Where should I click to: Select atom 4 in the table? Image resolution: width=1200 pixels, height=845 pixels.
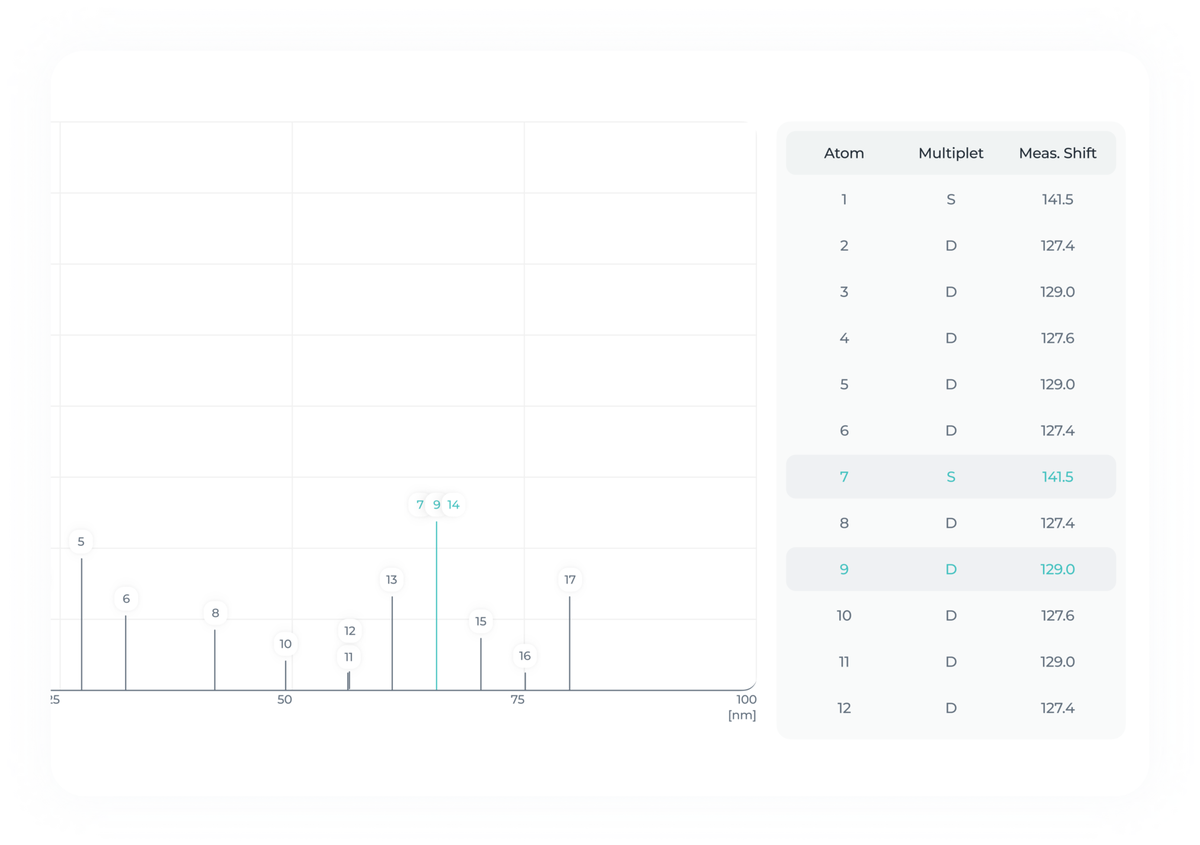tap(951, 338)
